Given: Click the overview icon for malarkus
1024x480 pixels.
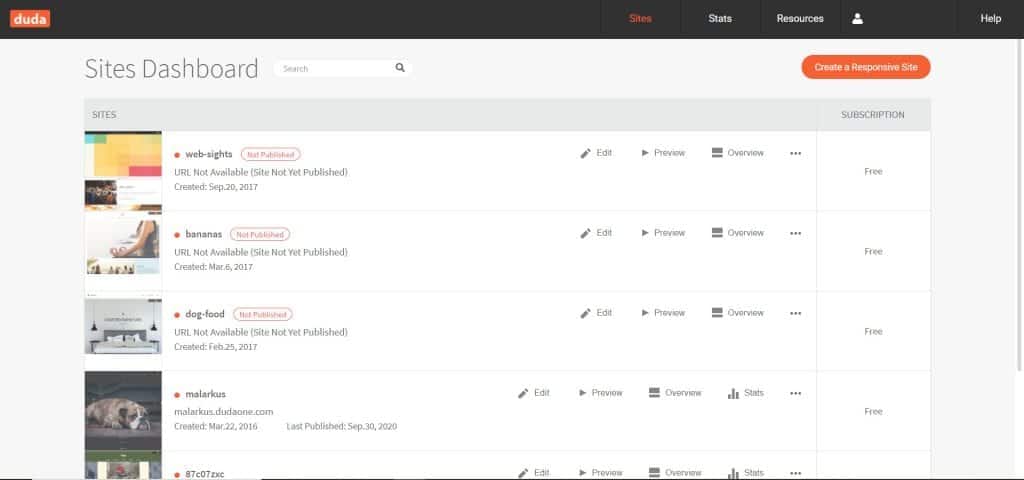Looking at the screenshot, I should [x=654, y=392].
